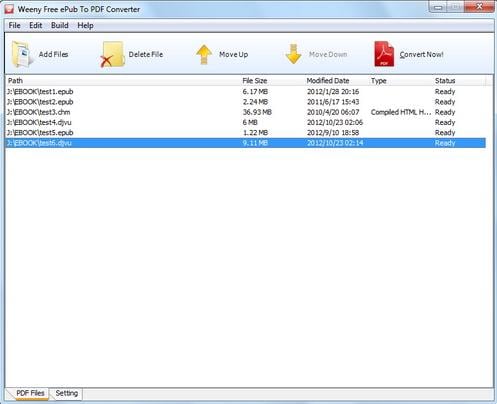Click the Convert Now! label
The width and height of the screenshot is (497, 404).
421,55
